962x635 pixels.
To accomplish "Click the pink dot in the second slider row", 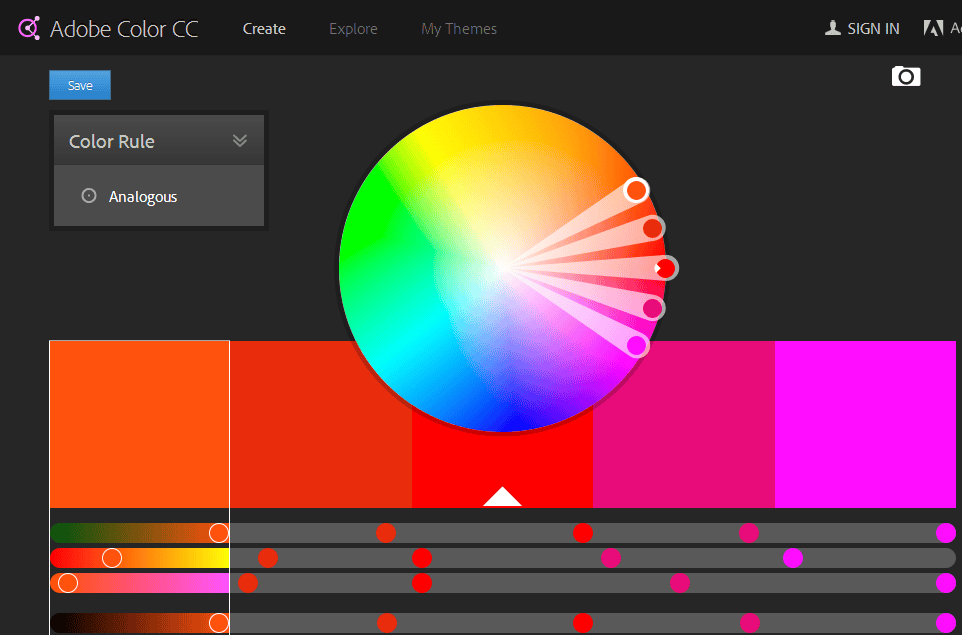I will 610,558.
